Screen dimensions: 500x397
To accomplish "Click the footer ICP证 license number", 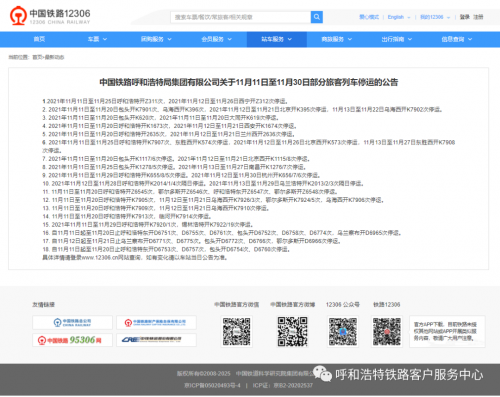I will [x=283, y=385].
